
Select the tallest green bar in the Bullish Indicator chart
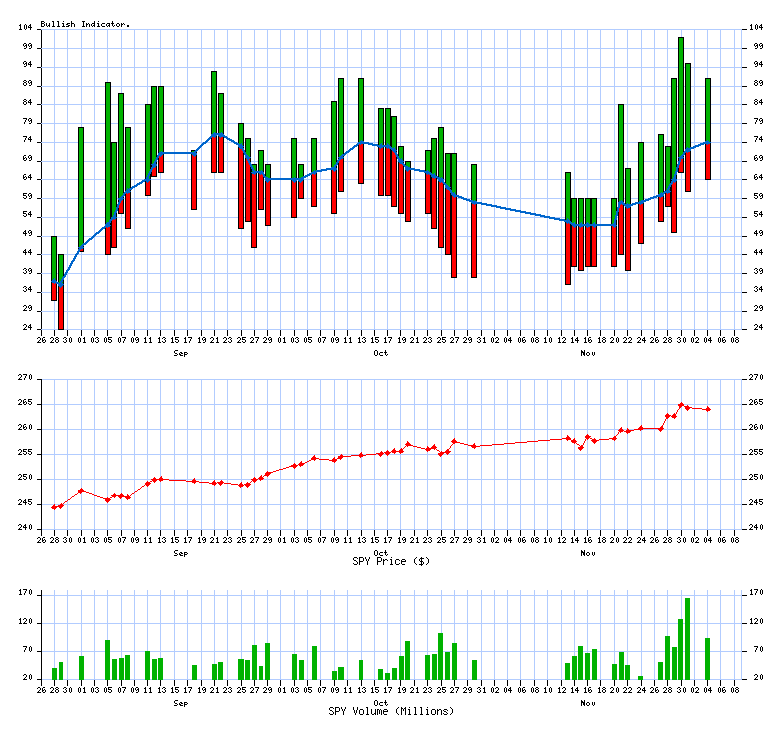[681, 100]
